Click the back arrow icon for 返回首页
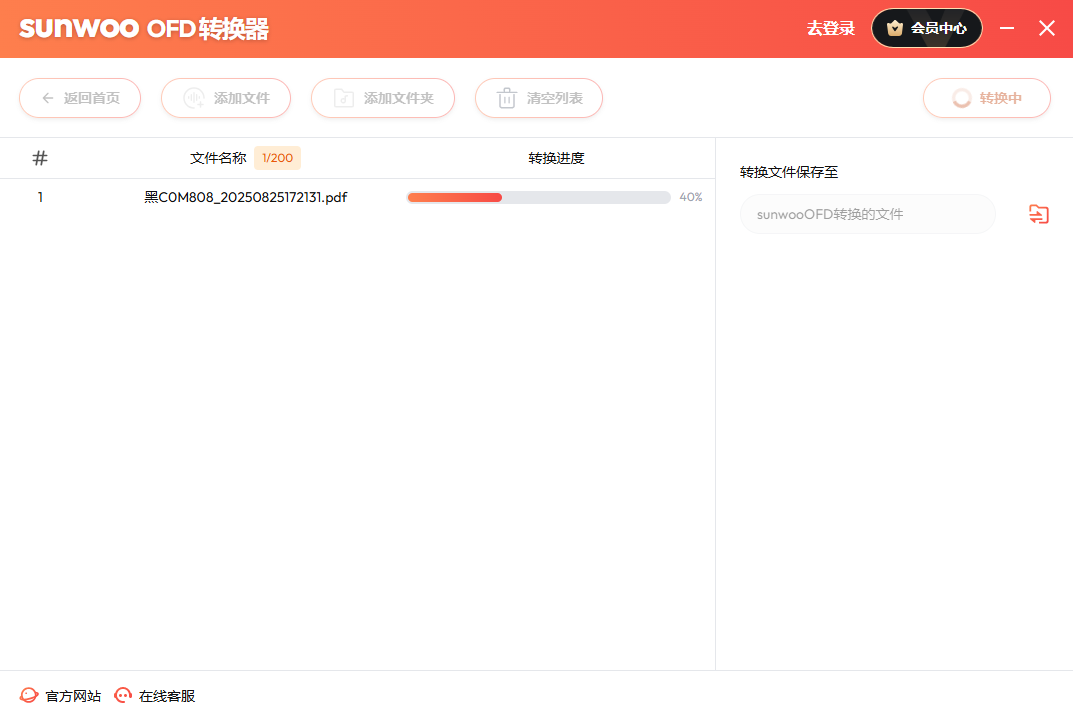This screenshot has height=713, width=1073. (48, 98)
